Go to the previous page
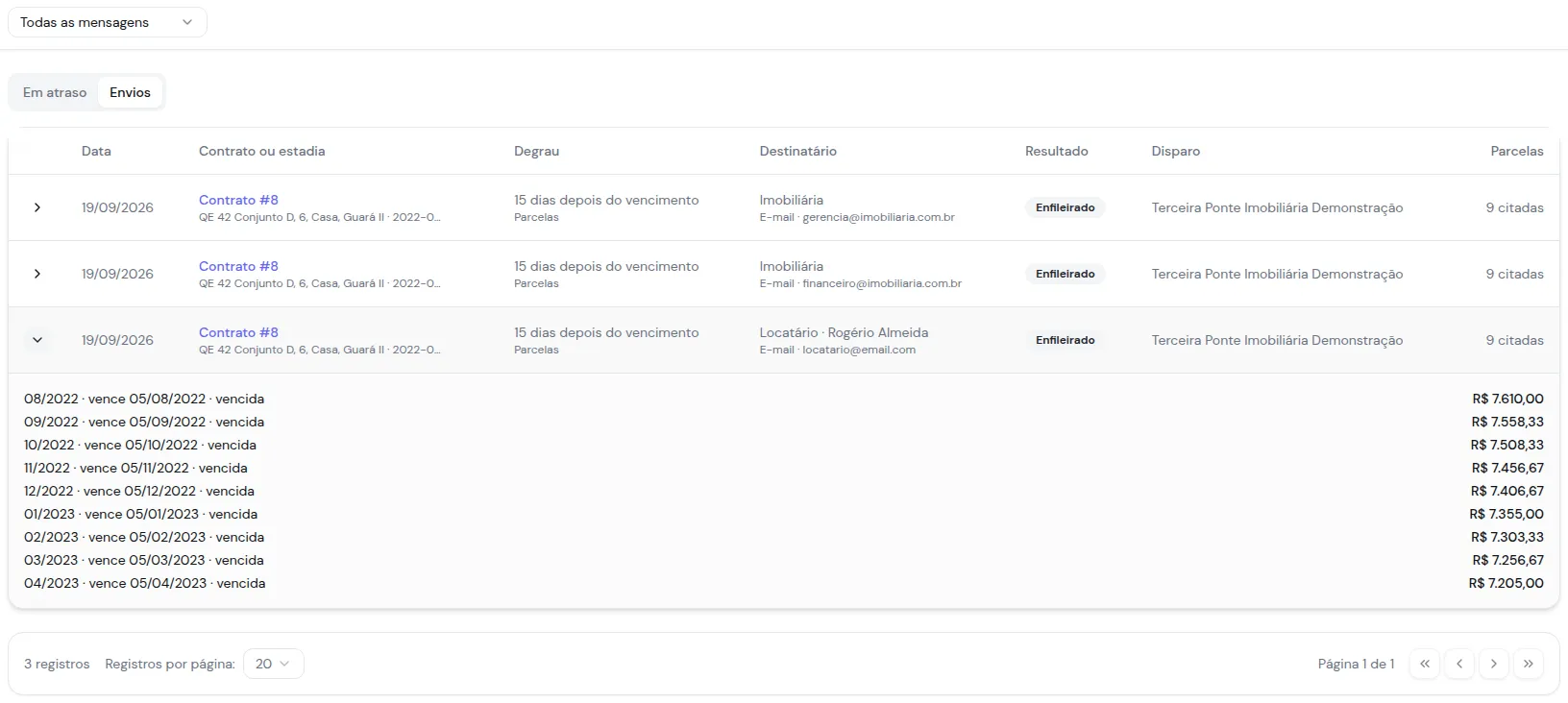The height and width of the screenshot is (703, 1568). click(x=1459, y=664)
